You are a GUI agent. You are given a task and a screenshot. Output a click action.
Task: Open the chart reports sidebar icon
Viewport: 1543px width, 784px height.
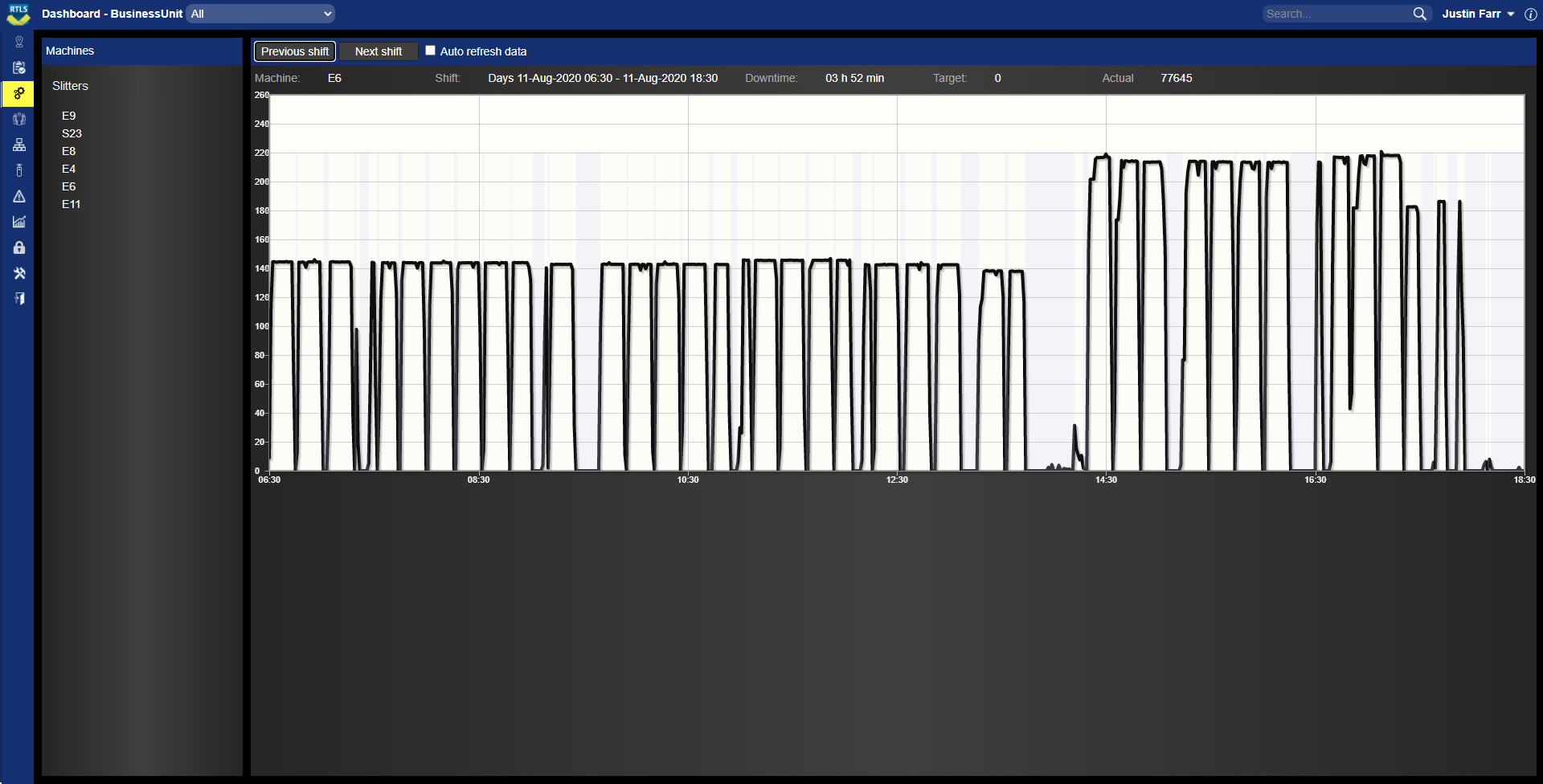[19, 222]
